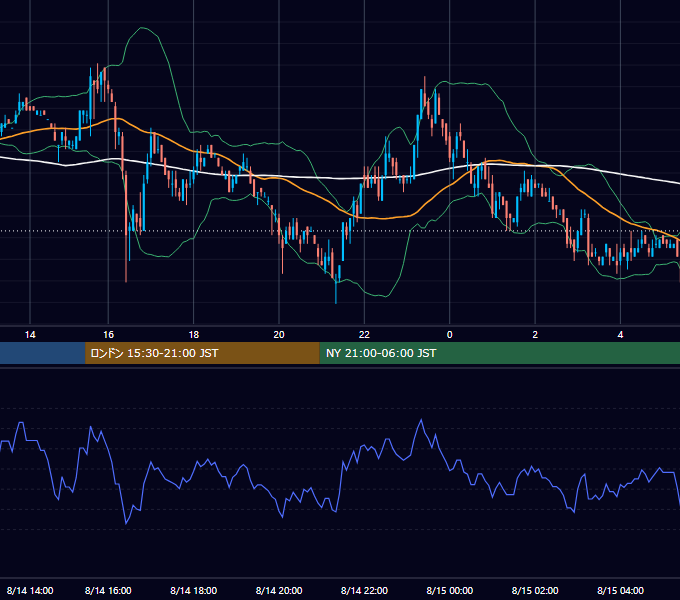
Task: Click the 8/15 02:00 date label
Action: tap(535, 590)
